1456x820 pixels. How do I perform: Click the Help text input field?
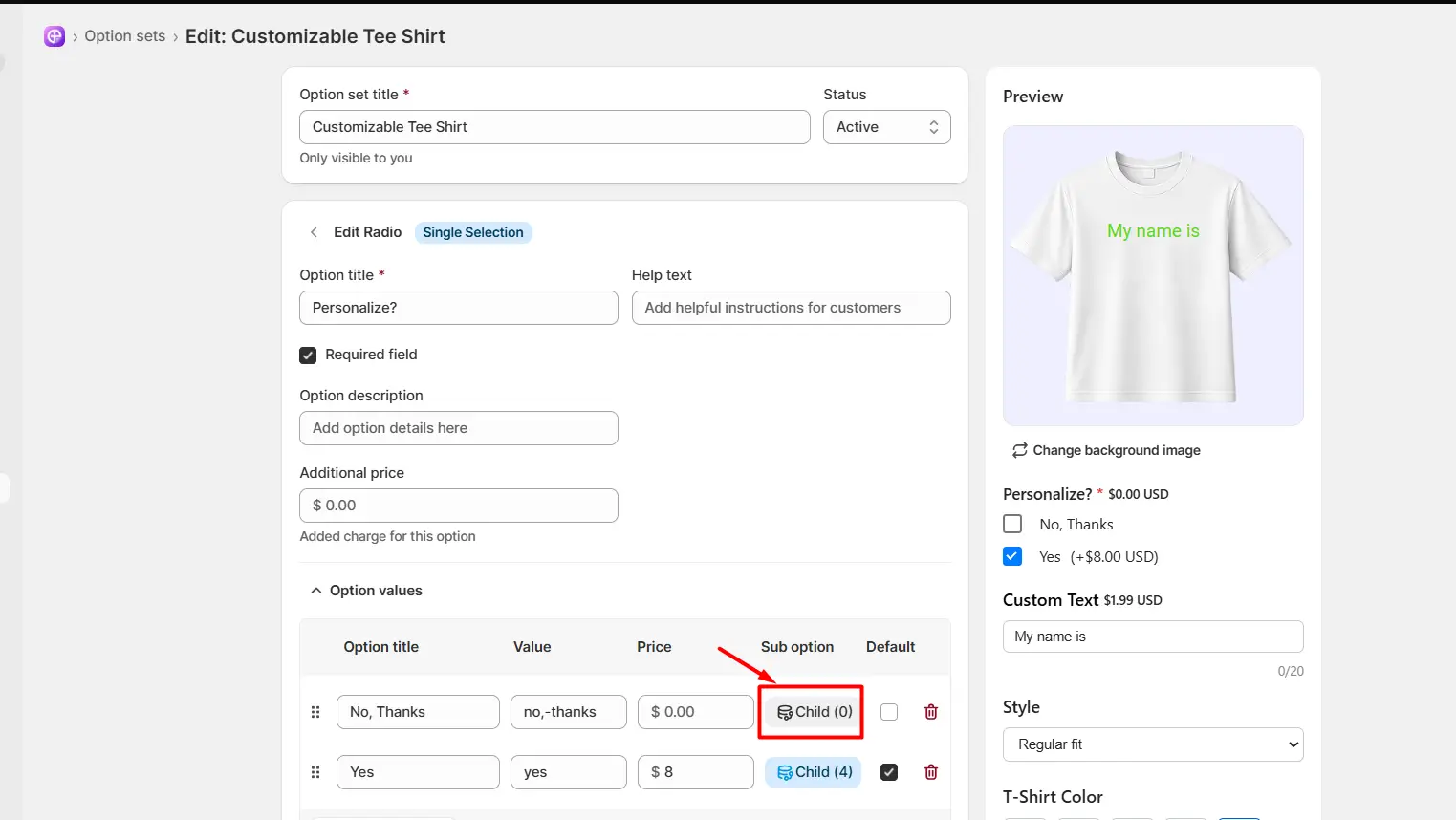point(792,308)
